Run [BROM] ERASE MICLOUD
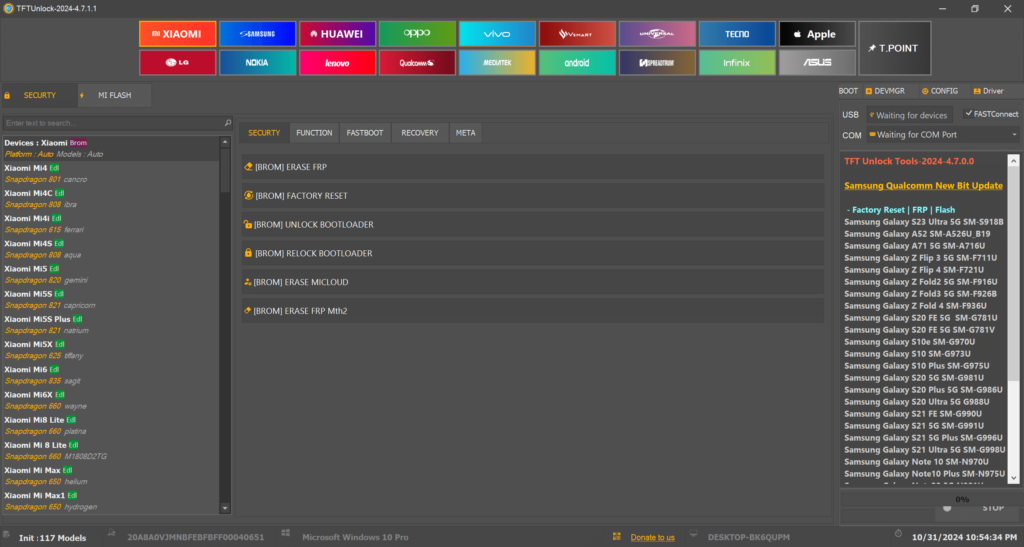The width and height of the screenshot is (1024, 547). click(532, 282)
